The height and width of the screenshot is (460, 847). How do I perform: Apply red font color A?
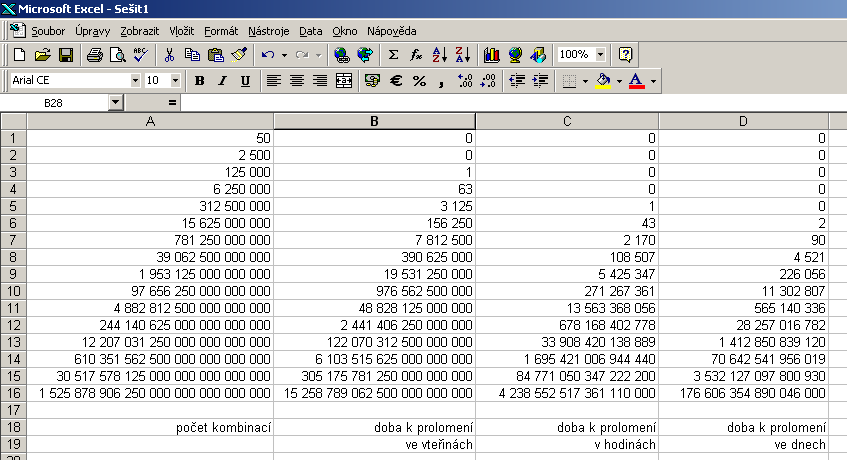(637, 81)
